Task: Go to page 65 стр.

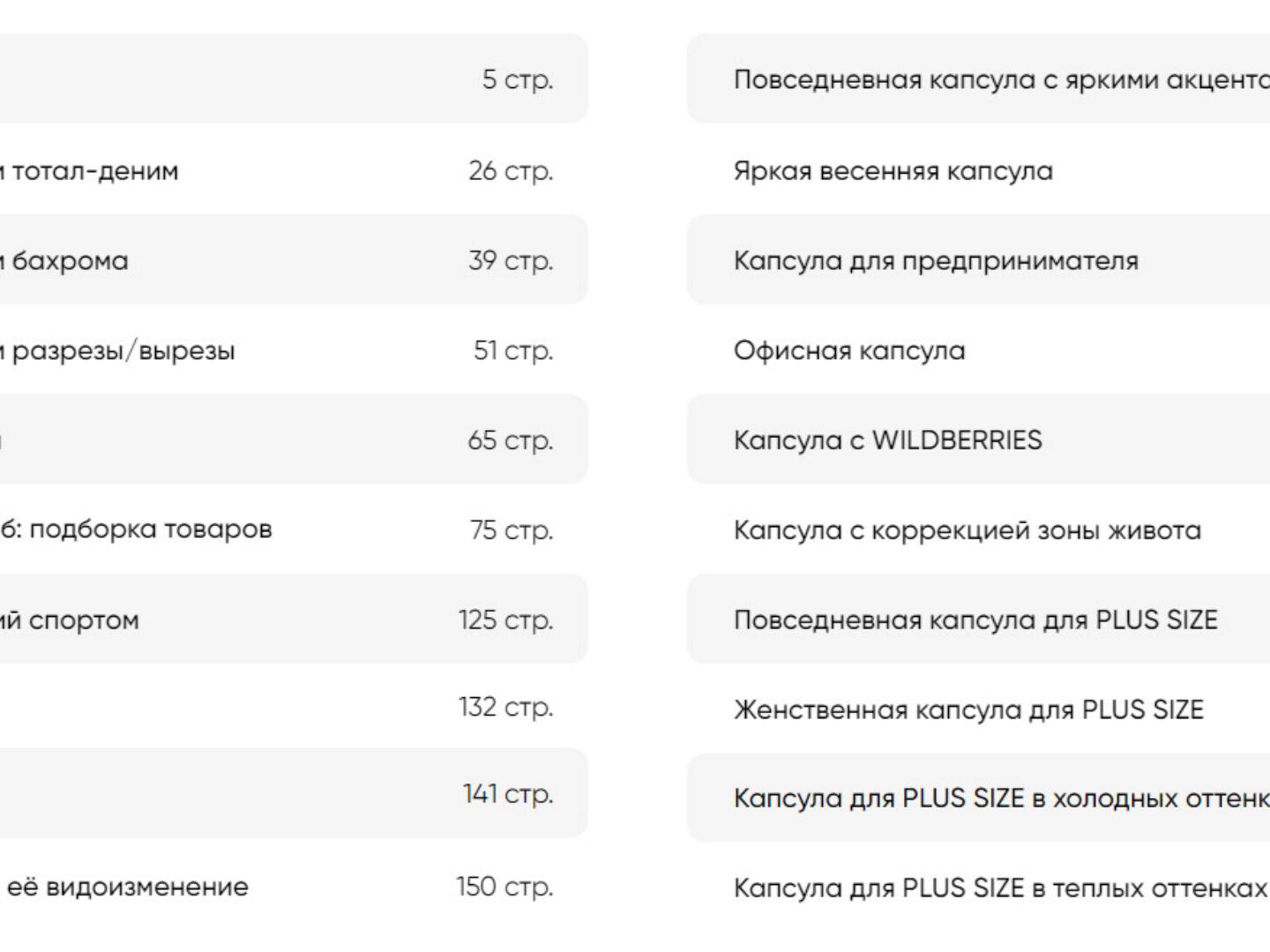Action: click(510, 440)
